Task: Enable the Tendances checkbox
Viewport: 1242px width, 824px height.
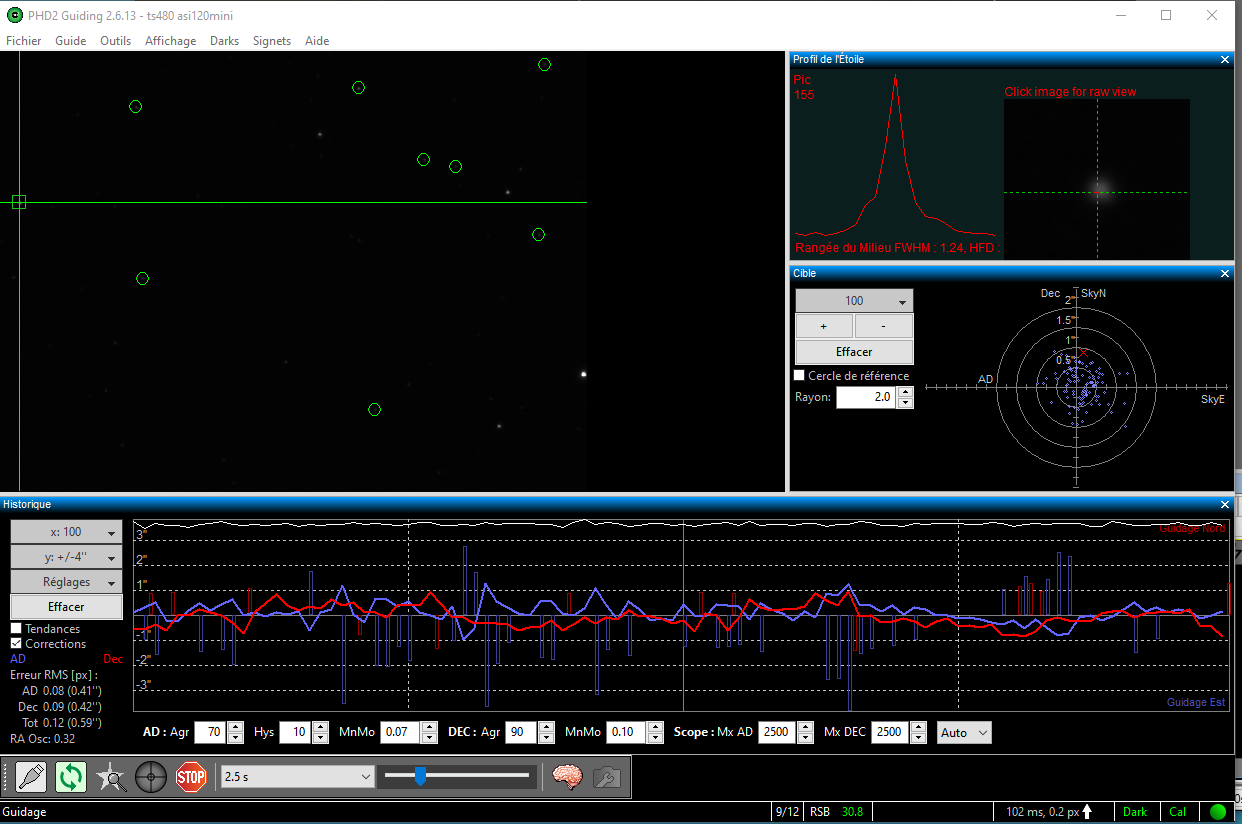Action: (x=16, y=629)
